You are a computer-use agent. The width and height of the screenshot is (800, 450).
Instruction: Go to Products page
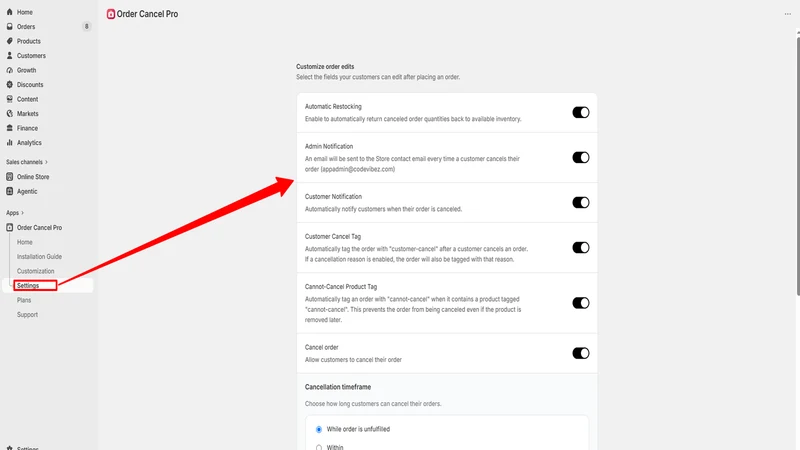[29, 41]
